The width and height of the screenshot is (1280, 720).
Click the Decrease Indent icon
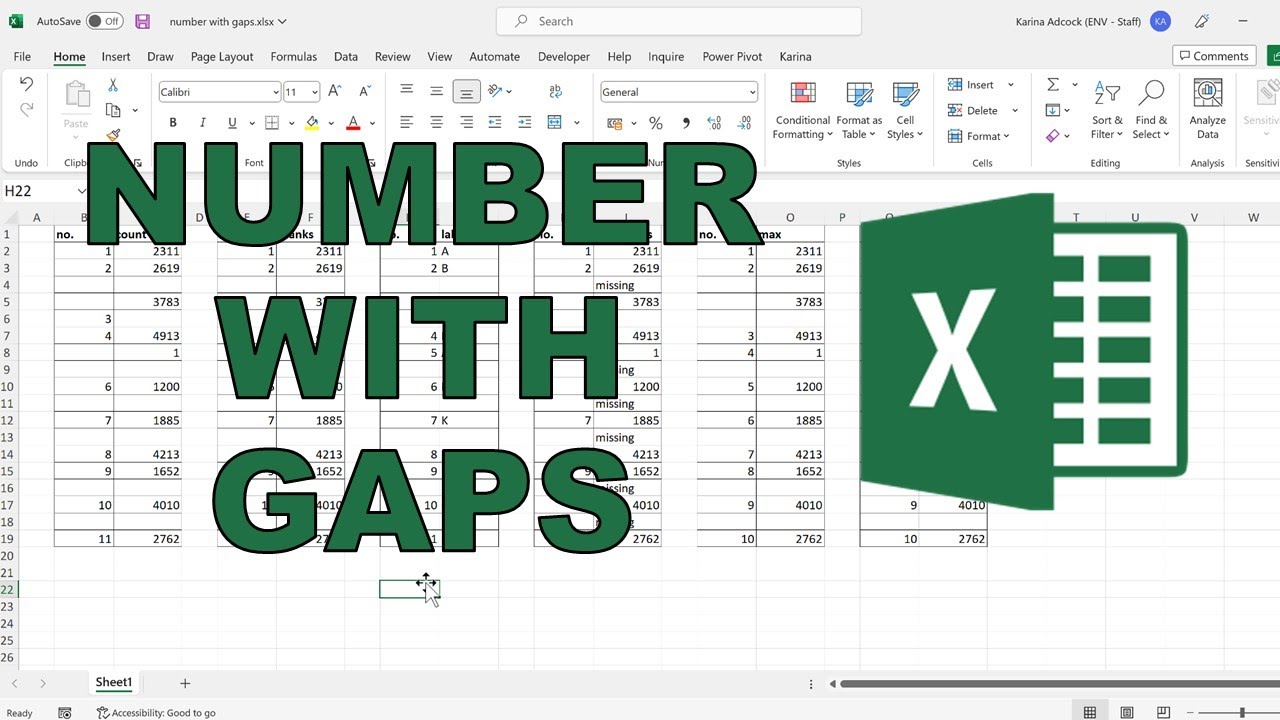(x=496, y=123)
